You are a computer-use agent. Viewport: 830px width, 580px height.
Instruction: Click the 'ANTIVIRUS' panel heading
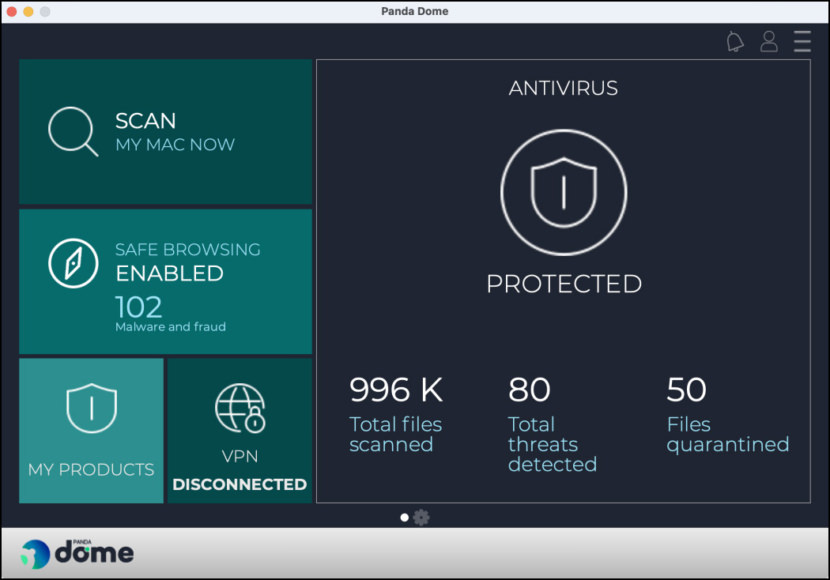click(x=563, y=88)
